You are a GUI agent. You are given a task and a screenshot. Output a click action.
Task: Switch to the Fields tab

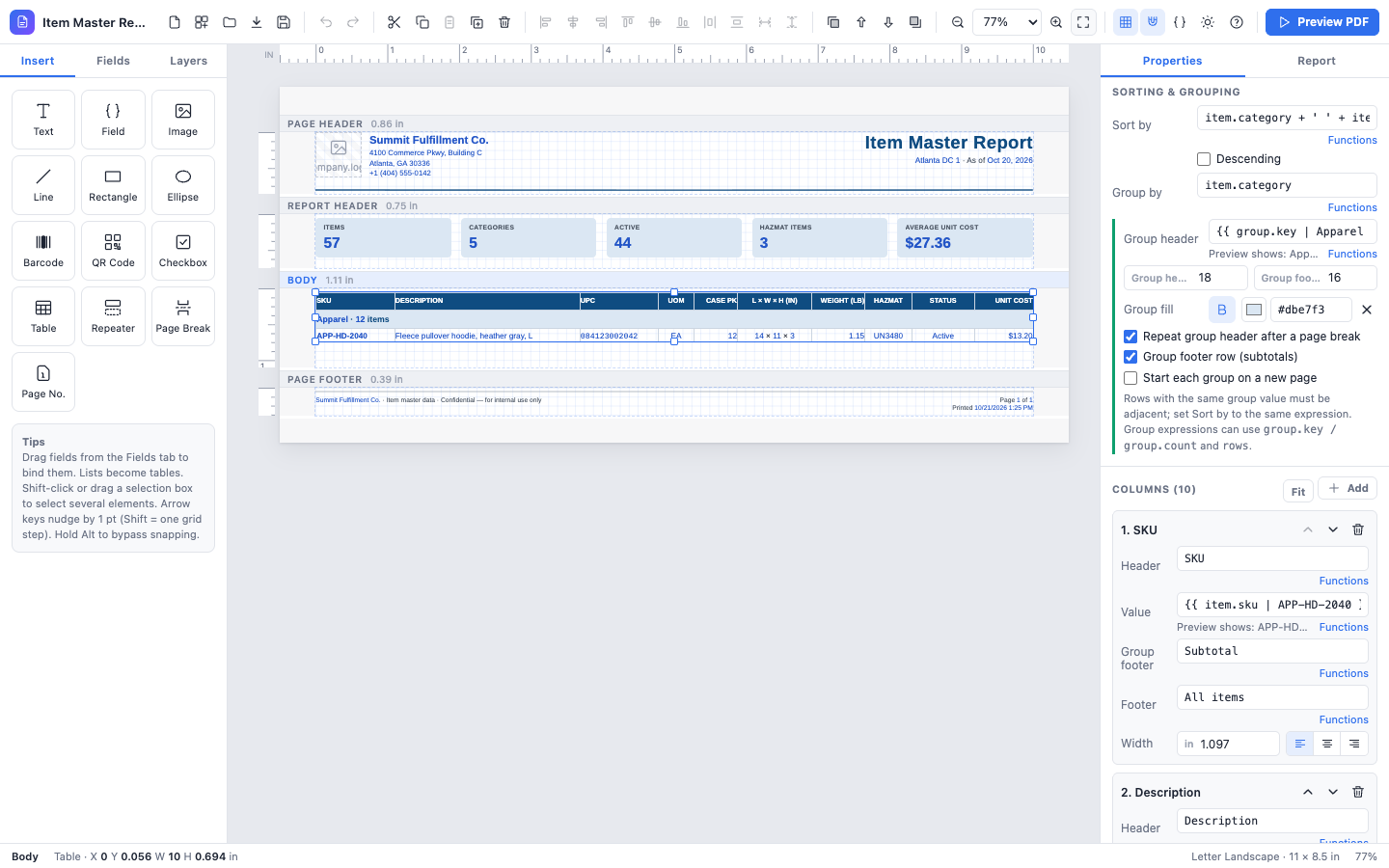click(113, 61)
